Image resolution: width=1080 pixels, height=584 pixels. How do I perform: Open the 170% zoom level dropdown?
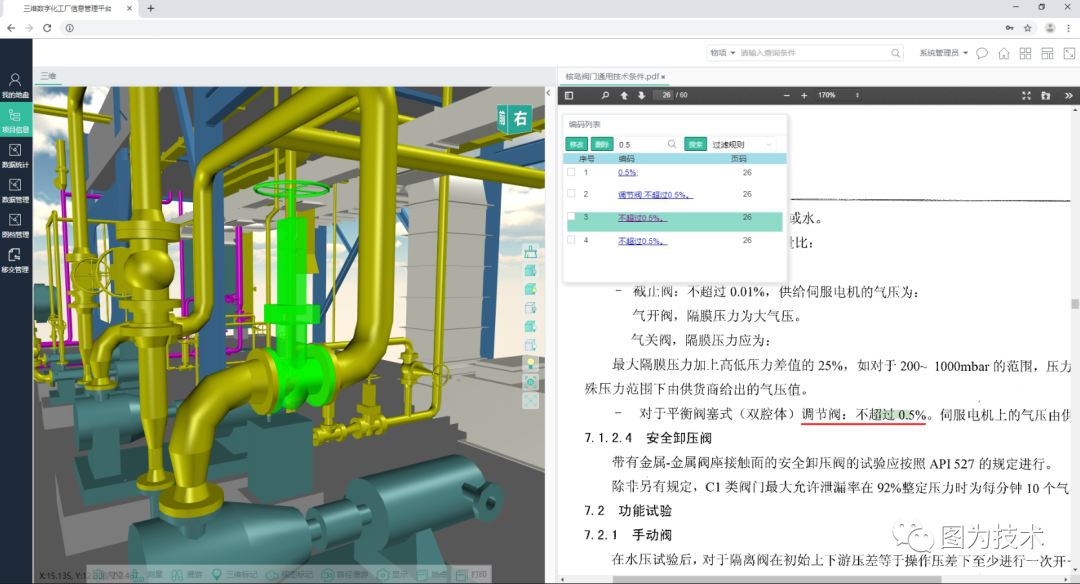(838, 96)
